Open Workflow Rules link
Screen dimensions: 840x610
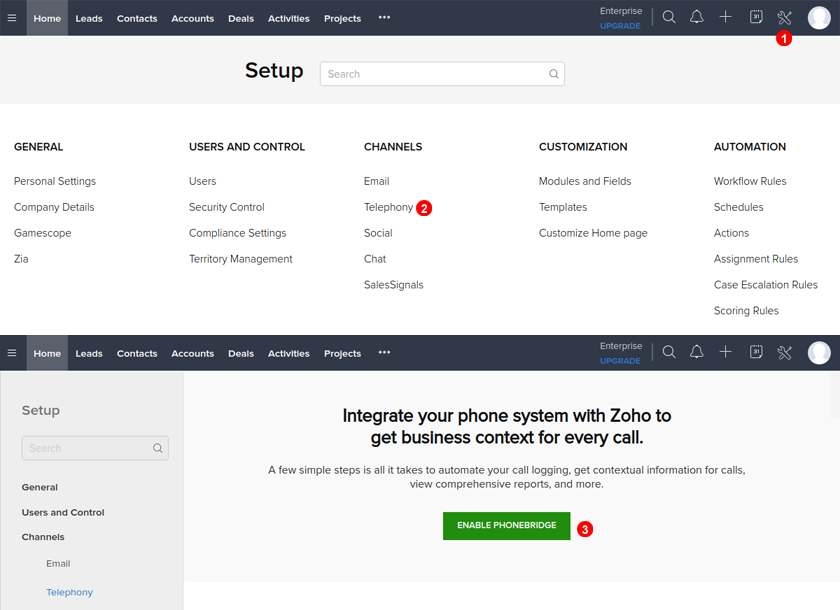(750, 181)
